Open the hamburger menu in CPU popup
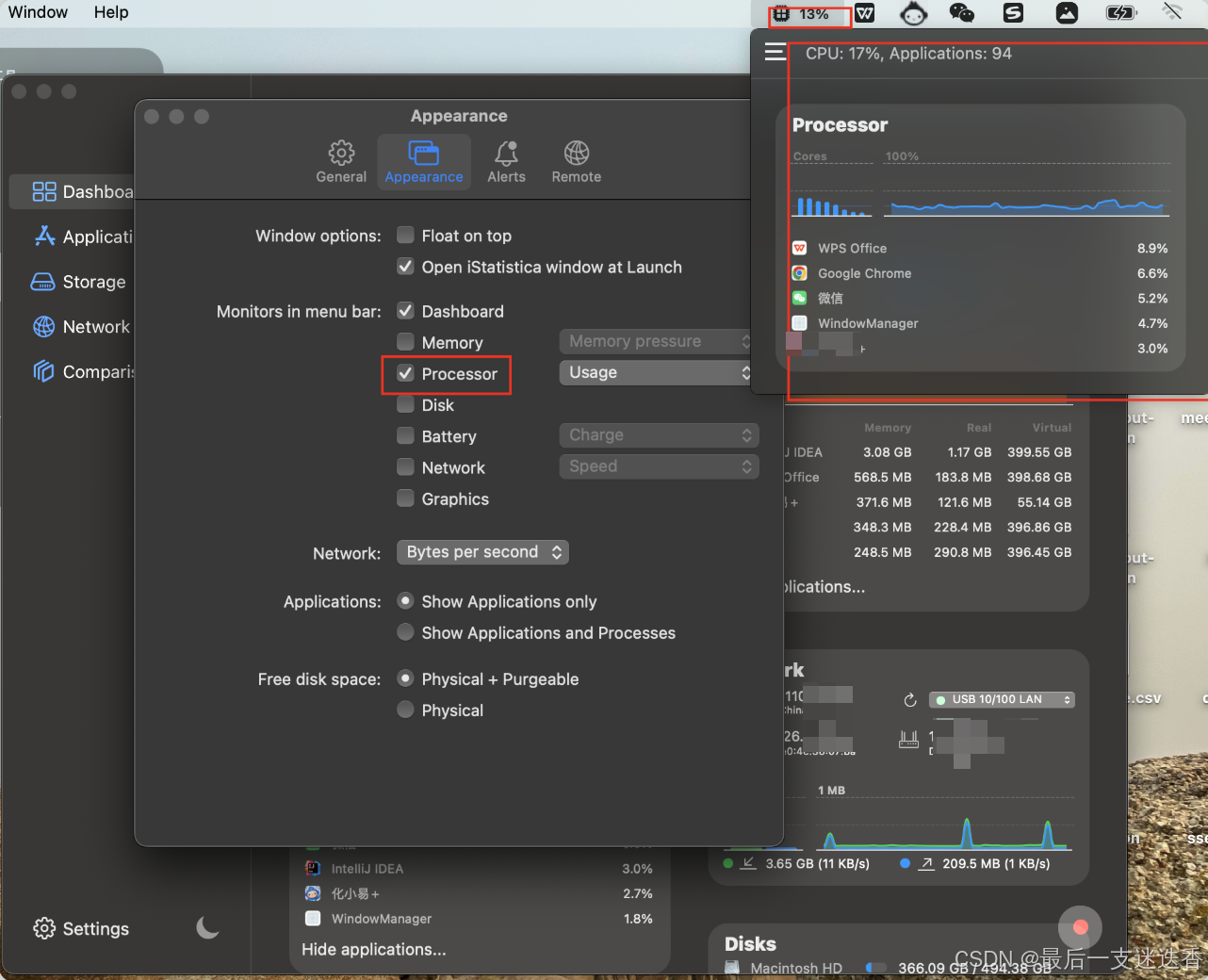Screen dimensions: 1208x980 pyautogui.click(x=775, y=52)
